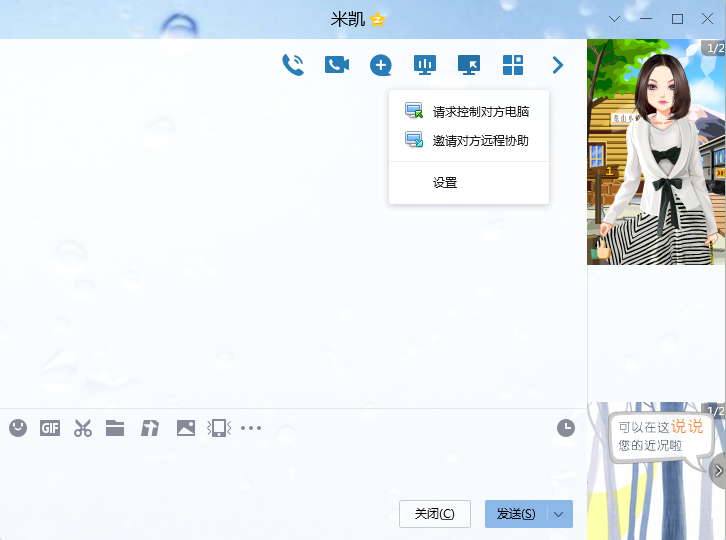The width and height of the screenshot is (726, 540).
Task: Expand more toolbar items with right chevron
Action: pos(557,65)
